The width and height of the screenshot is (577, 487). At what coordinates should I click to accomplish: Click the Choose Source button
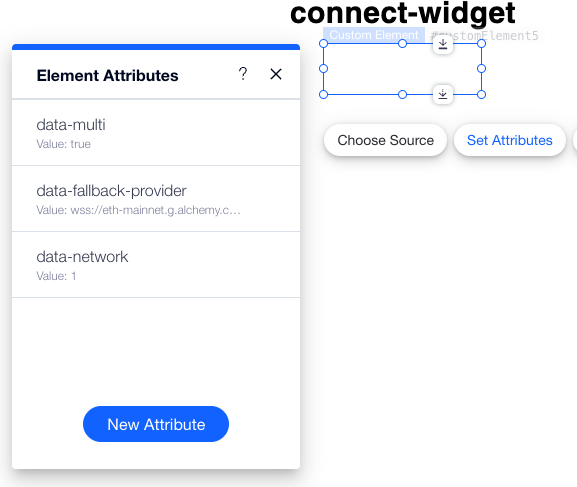(385, 140)
